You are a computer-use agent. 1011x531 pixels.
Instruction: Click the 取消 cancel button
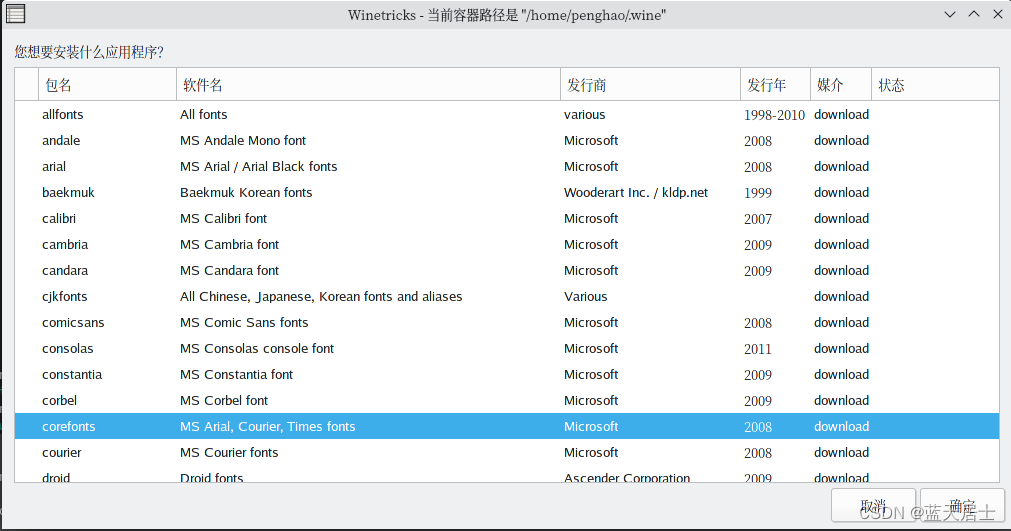[x=873, y=505]
